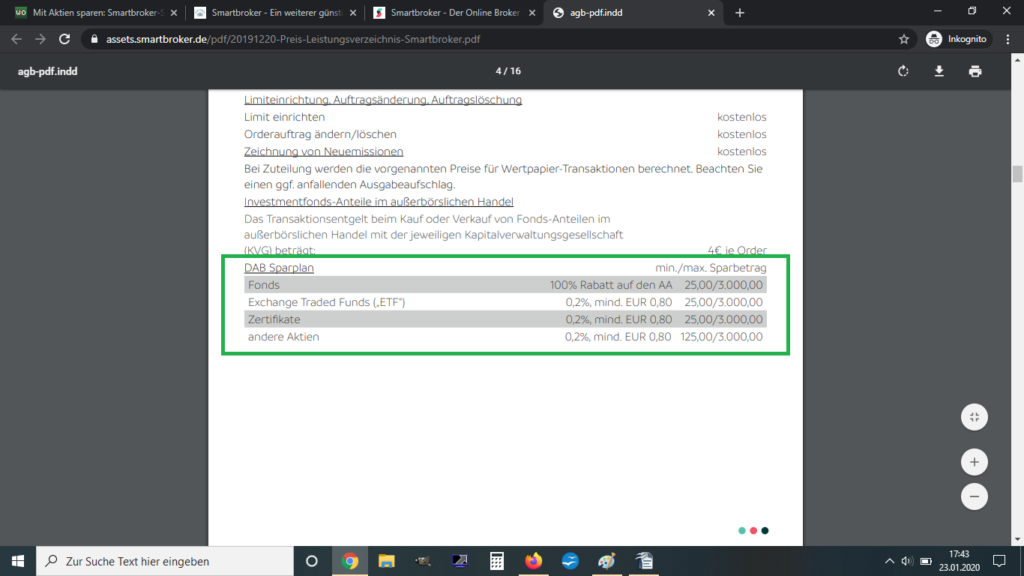Image resolution: width=1024 pixels, height=576 pixels.
Task: Download the PDF document
Action: pos(939,71)
